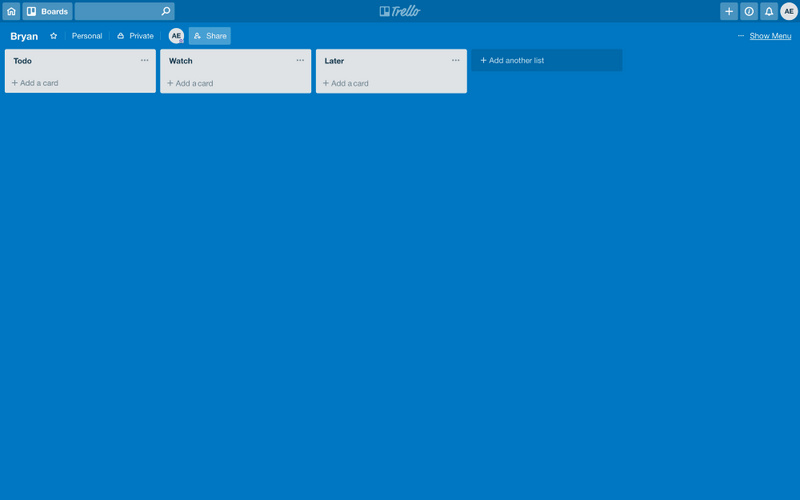Click the AE board member avatar
The height and width of the screenshot is (500, 800).
(x=176, y=36)
